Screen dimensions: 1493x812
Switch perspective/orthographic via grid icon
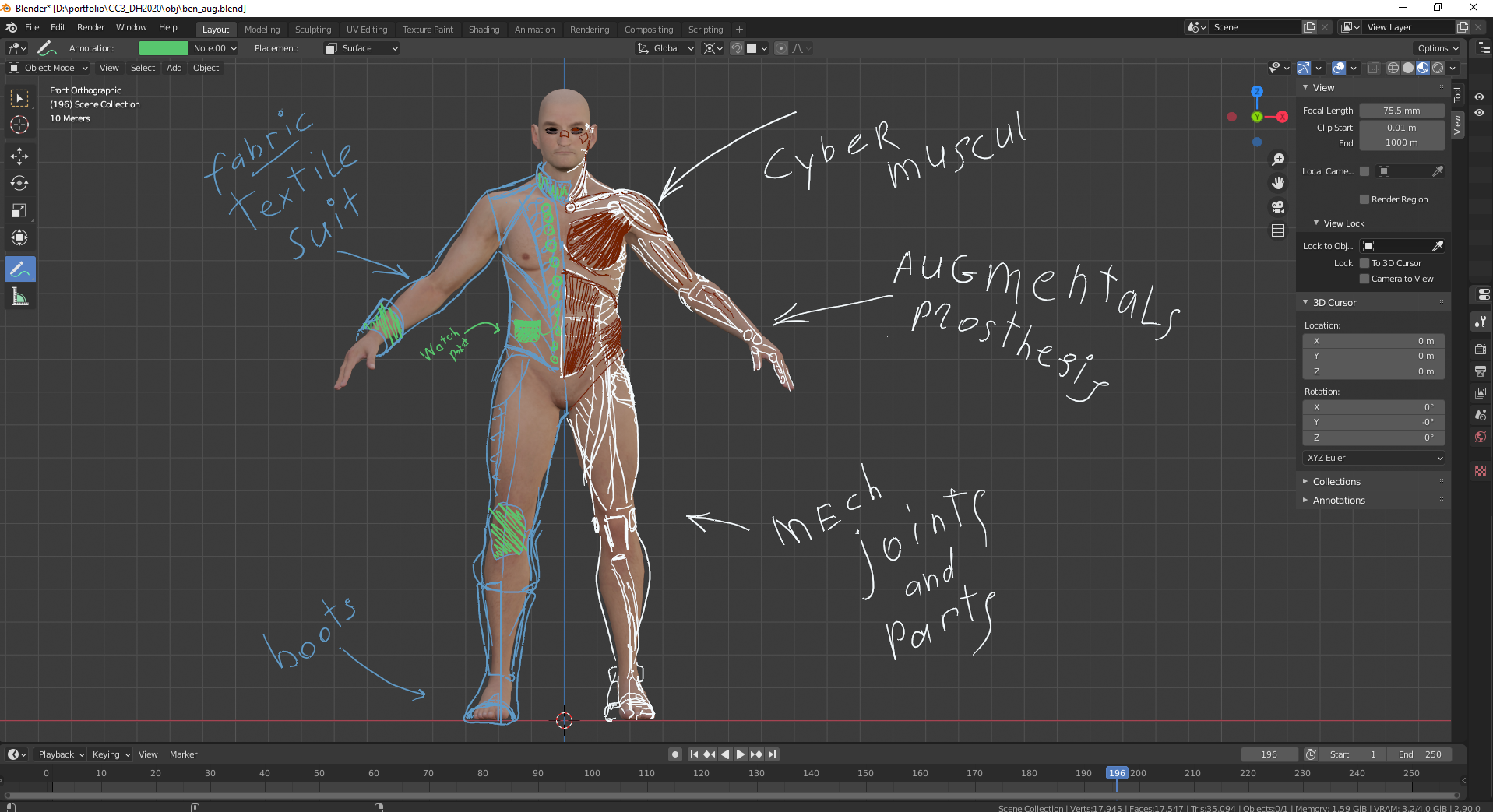(1278, 230)
